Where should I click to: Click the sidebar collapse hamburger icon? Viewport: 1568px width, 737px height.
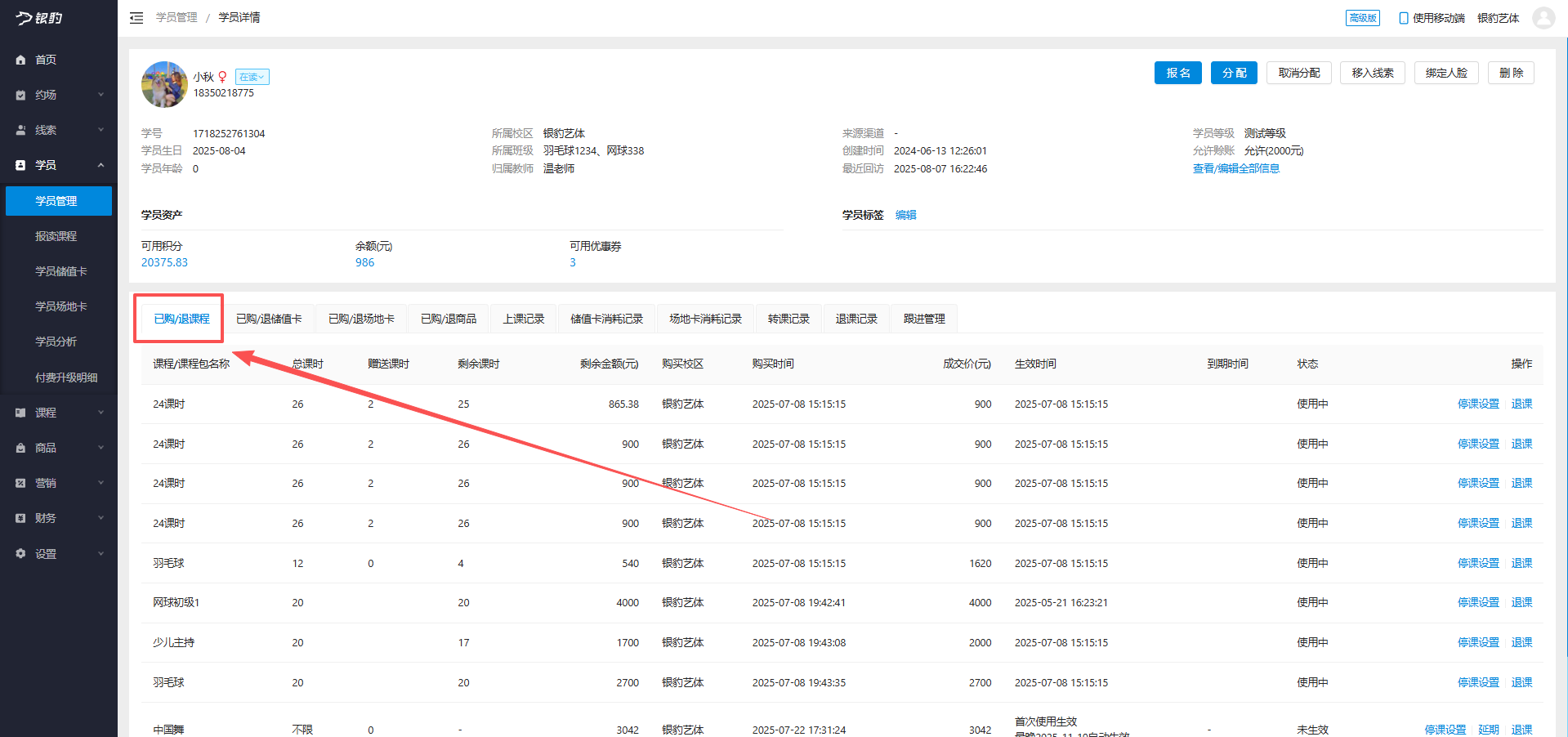136,18
